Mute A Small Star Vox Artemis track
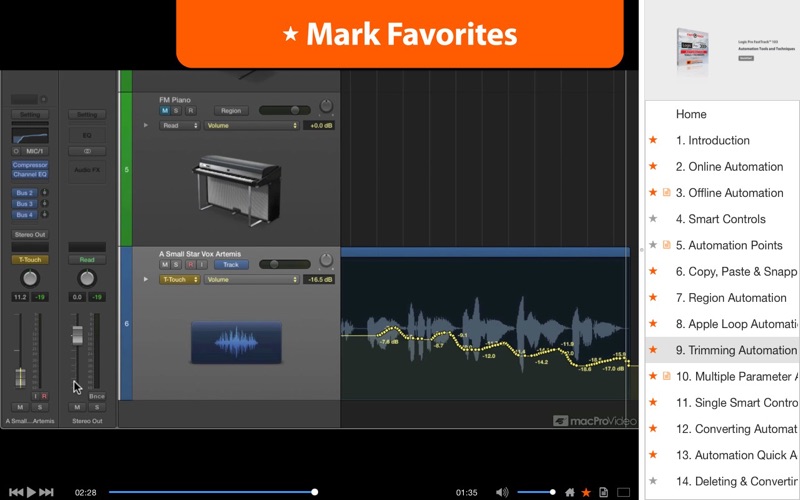This screenshot has width=800, height=500. click(164, 264)
